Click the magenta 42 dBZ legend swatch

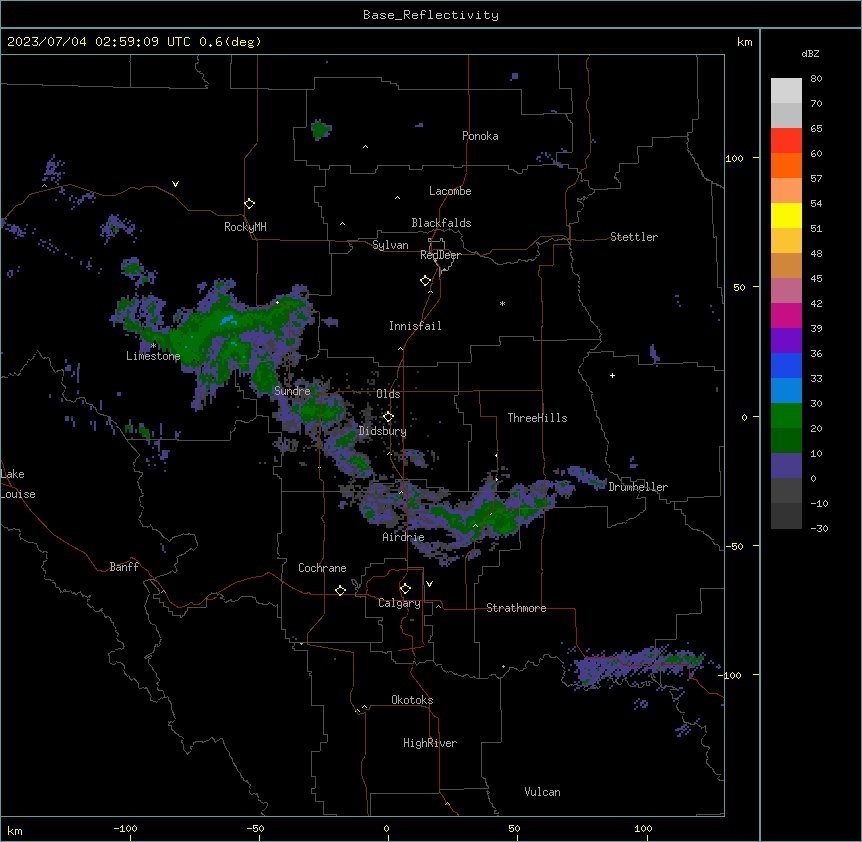[x=786, y=315]
